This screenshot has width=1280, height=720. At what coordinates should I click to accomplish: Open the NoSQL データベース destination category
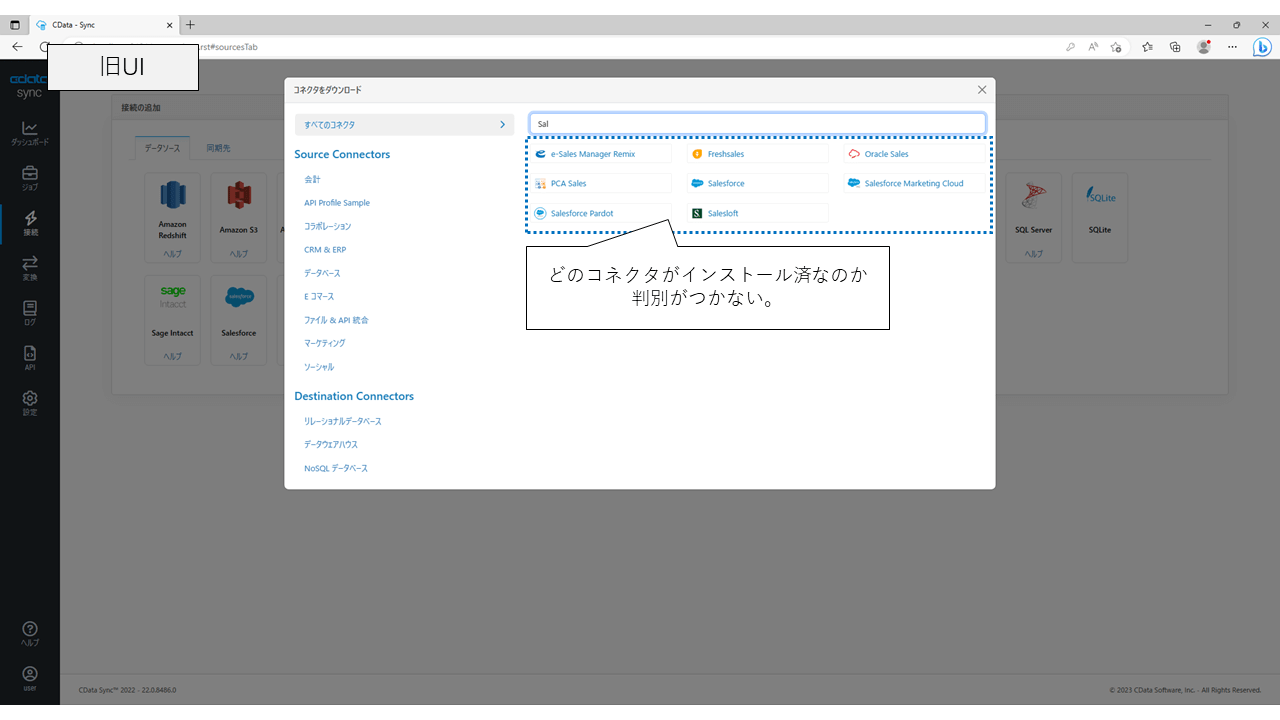pos(336,468)
